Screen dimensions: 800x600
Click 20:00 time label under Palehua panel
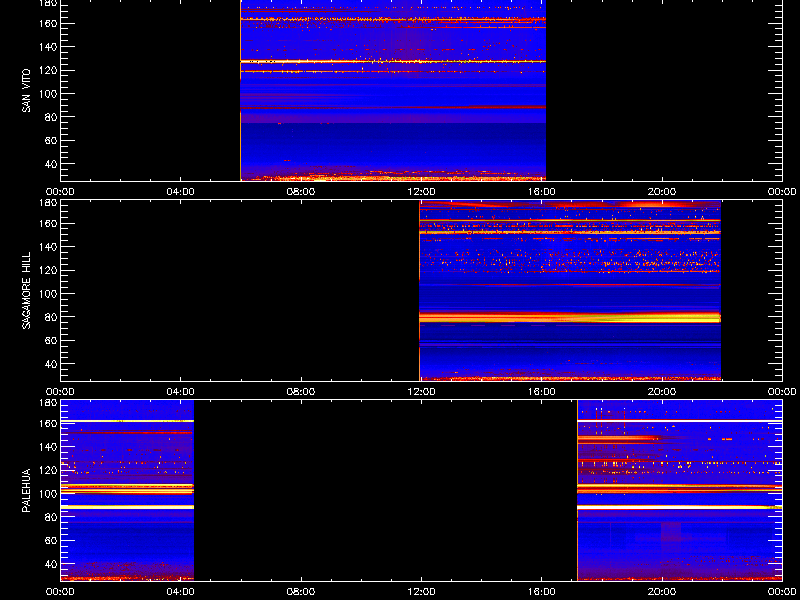pos(662,592)
